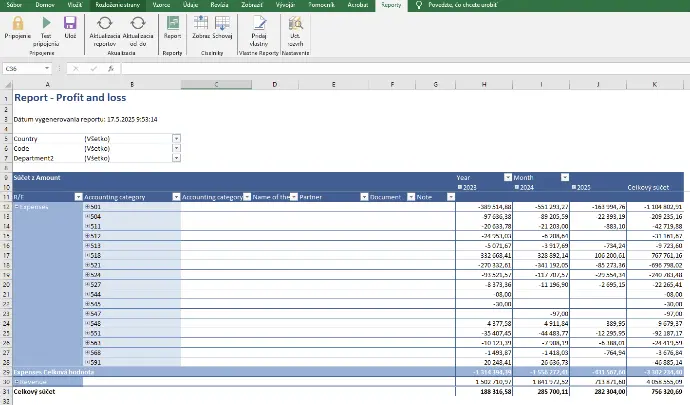
Task: Select the Celkový súčet row label
Action: [x=34, y=391]
